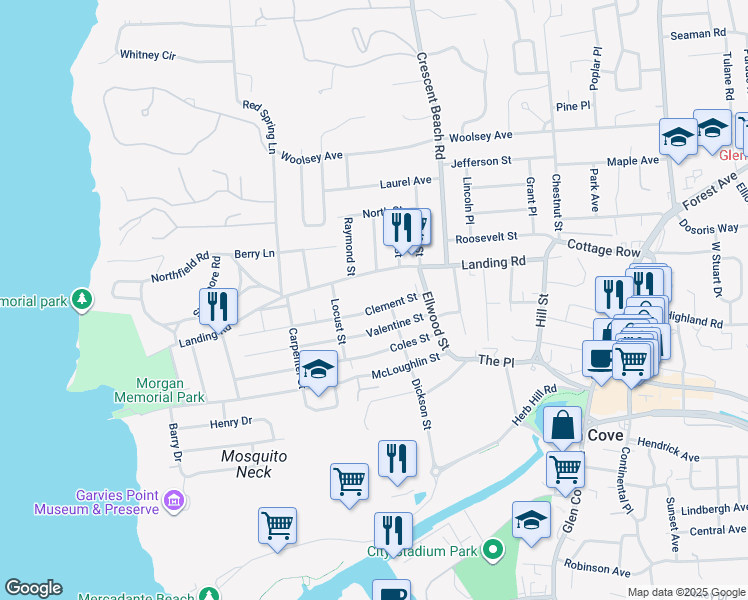
Task: Click the Google logo
Action: (x=33, y=588)
